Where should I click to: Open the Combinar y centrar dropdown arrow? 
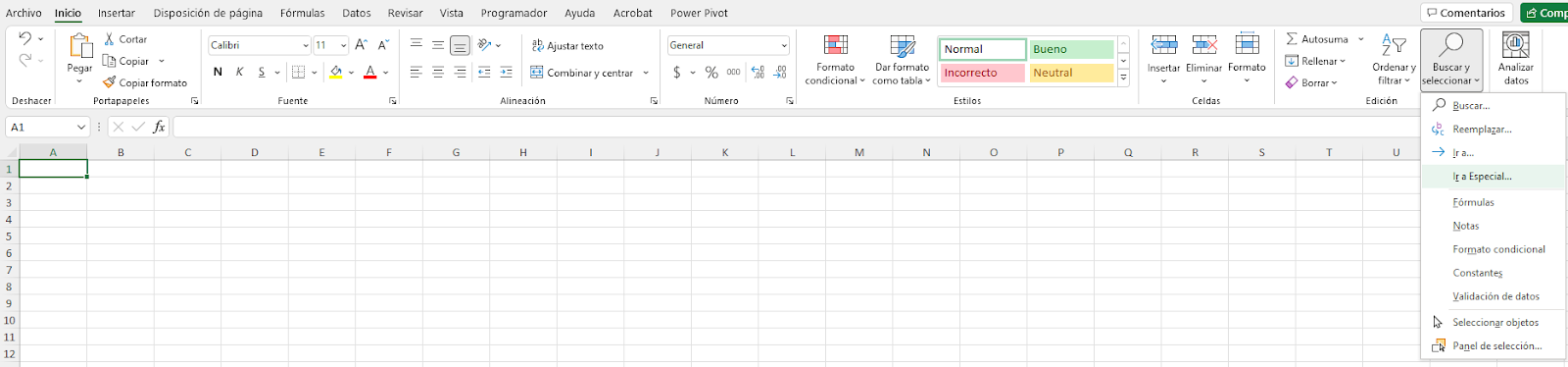click(646, 72)
